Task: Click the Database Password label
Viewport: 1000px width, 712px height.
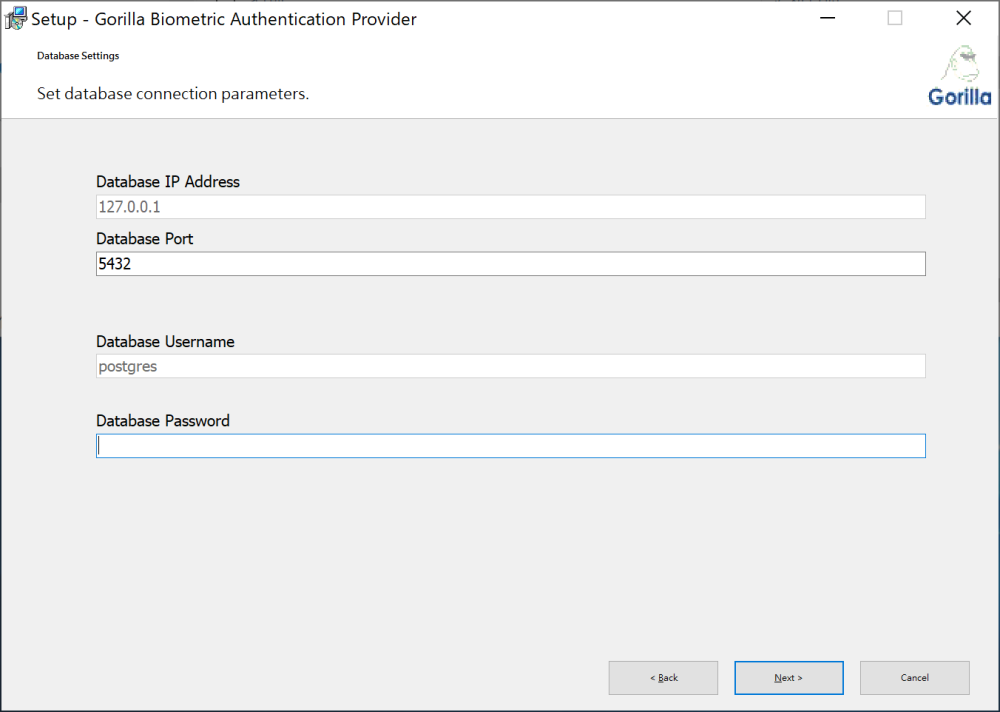Action: pos(163,420)
